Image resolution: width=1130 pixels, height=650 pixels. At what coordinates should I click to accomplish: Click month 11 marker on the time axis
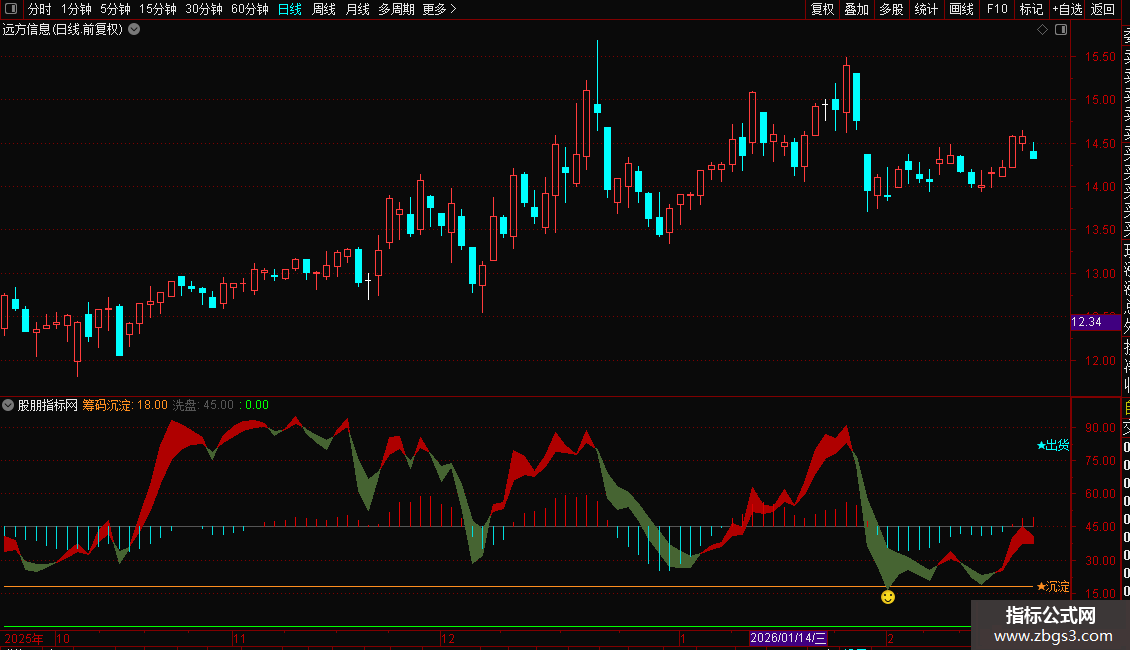tap(240, 638)
